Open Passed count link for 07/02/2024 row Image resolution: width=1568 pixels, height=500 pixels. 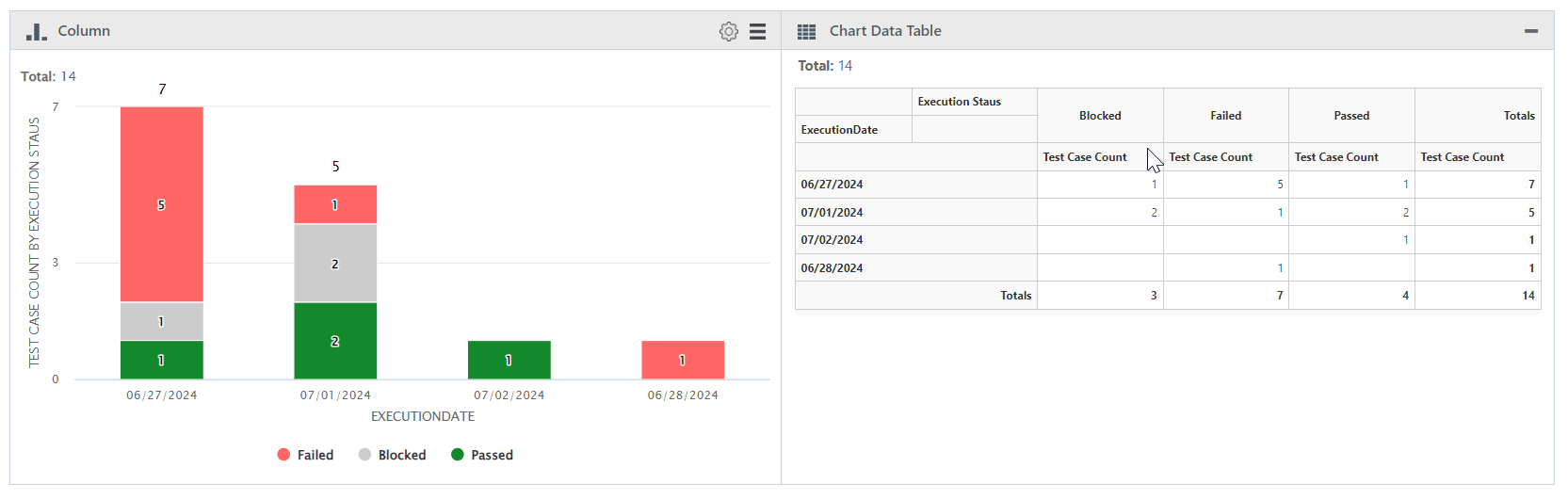(1405, 240)
